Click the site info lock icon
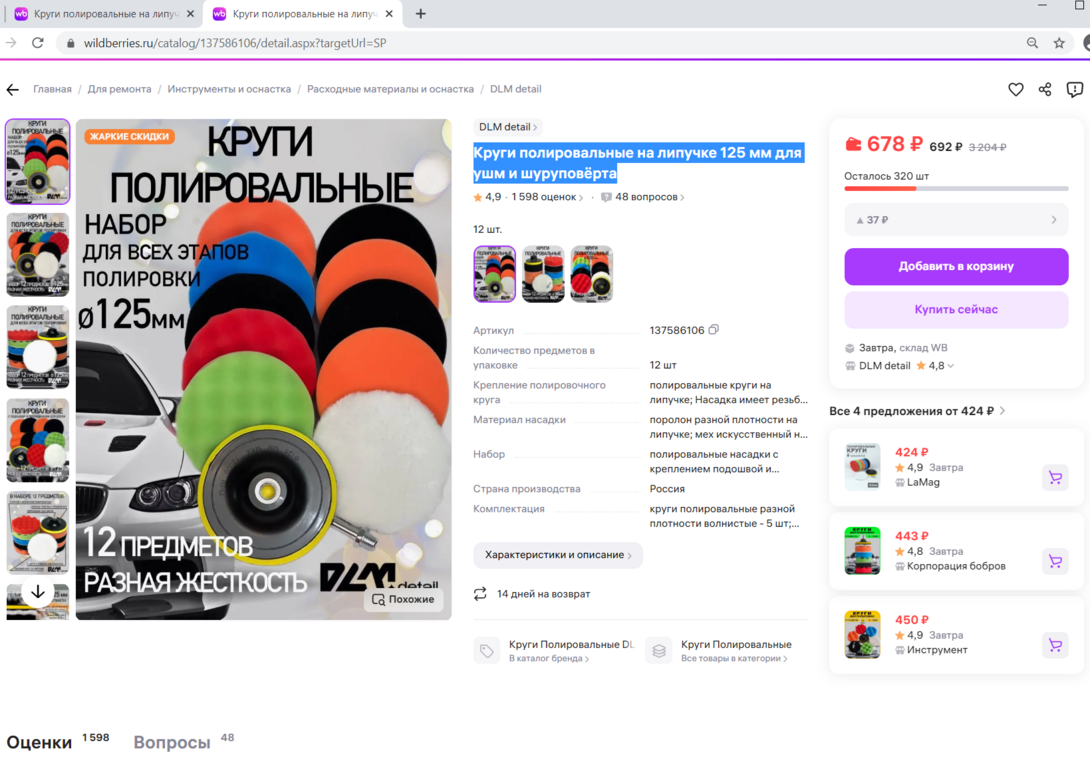Viewport: 1090px width, 773px height. point(70,43)
